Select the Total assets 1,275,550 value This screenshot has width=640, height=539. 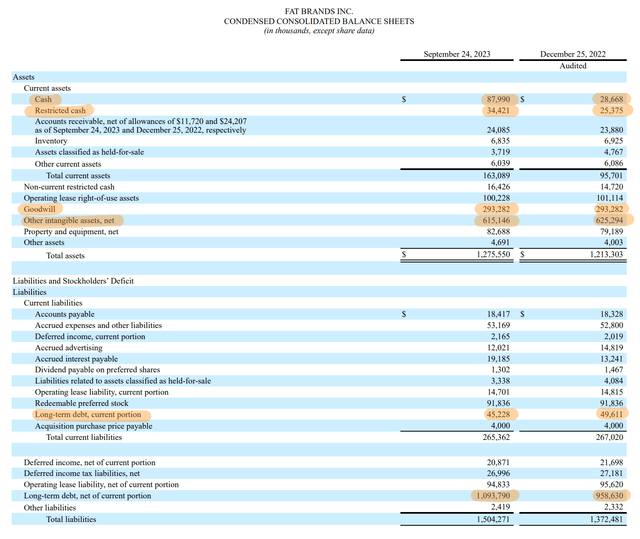tap(493, 254)
